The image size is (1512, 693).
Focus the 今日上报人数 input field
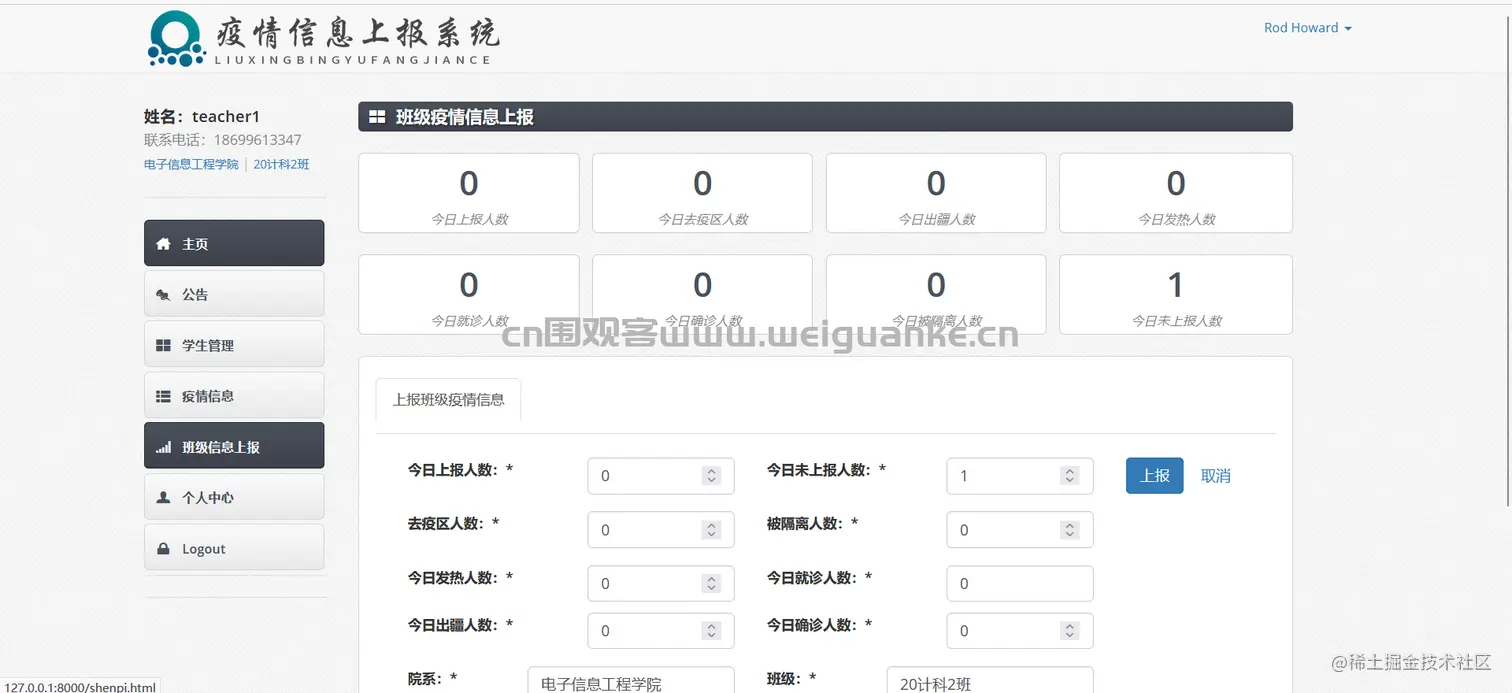[x=661, y=476]
